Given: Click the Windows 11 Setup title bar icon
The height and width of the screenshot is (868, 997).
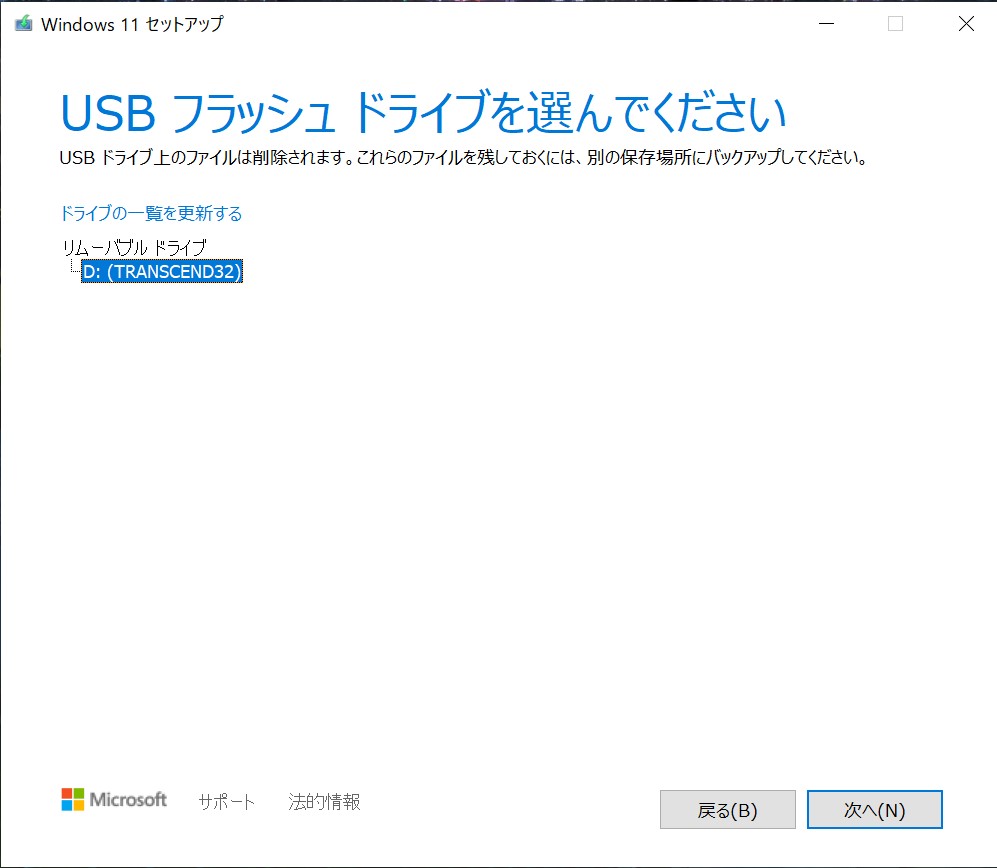Looking at the screenshot, I should (x=24, y=24).
